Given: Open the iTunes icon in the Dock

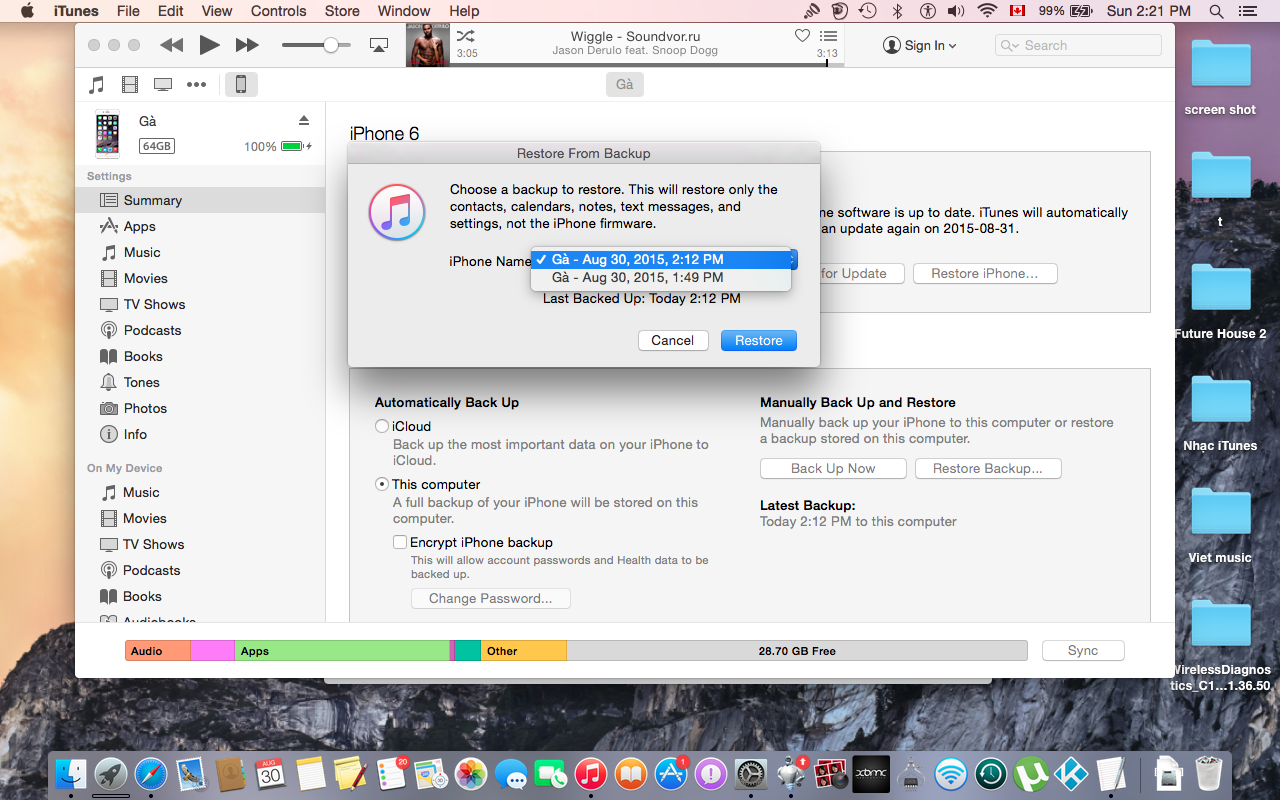Looking at the screenshot, I should pos(591,773).
